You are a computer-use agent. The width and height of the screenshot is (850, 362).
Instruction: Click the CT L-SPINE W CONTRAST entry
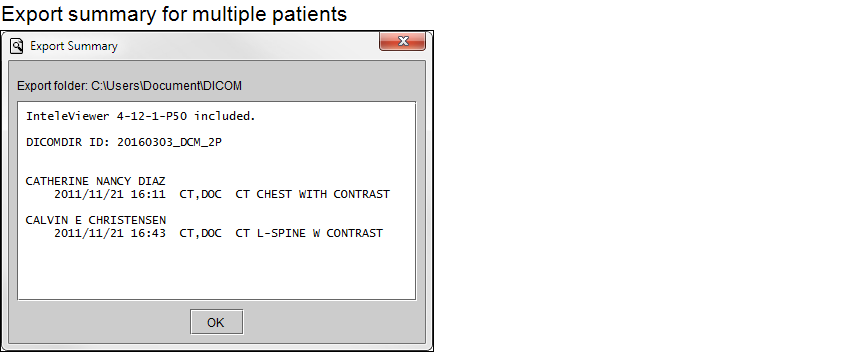click(309, 233)
